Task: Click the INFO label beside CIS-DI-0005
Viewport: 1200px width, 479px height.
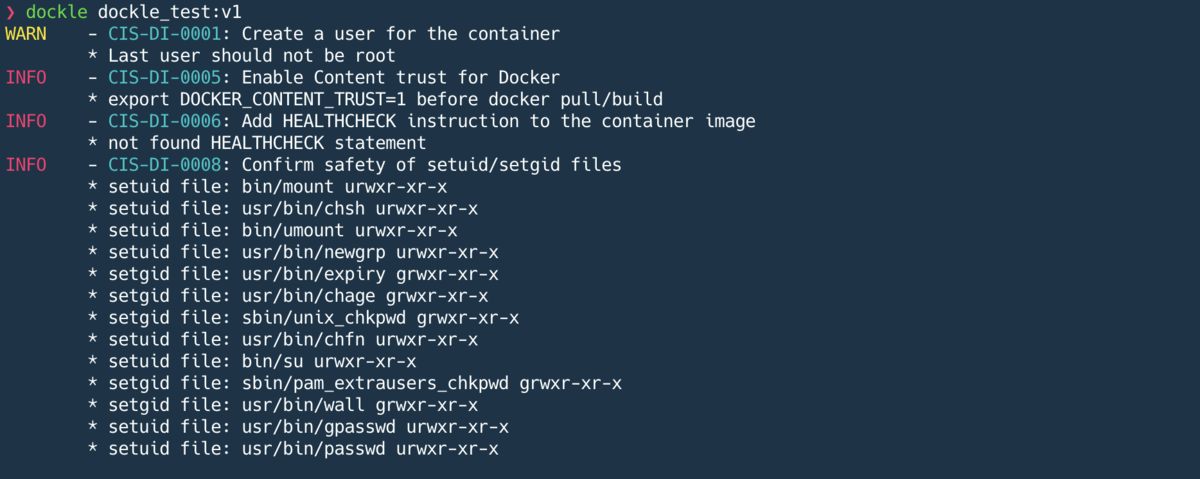Action: coord(26,77)
